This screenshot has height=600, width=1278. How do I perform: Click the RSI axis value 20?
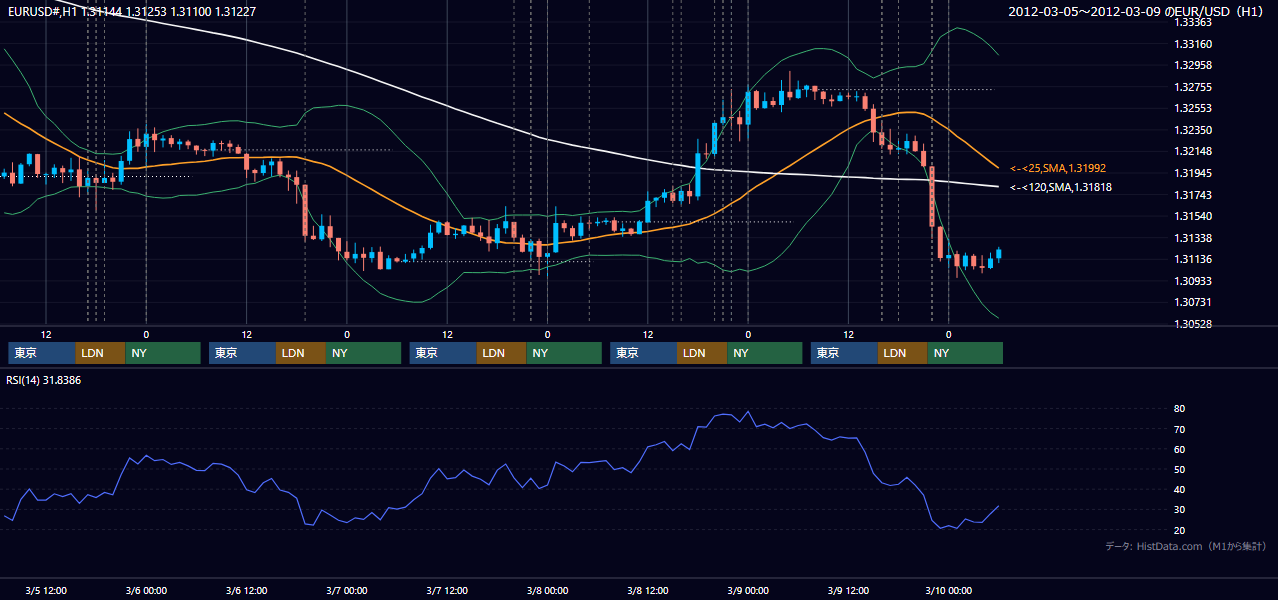1179,530
